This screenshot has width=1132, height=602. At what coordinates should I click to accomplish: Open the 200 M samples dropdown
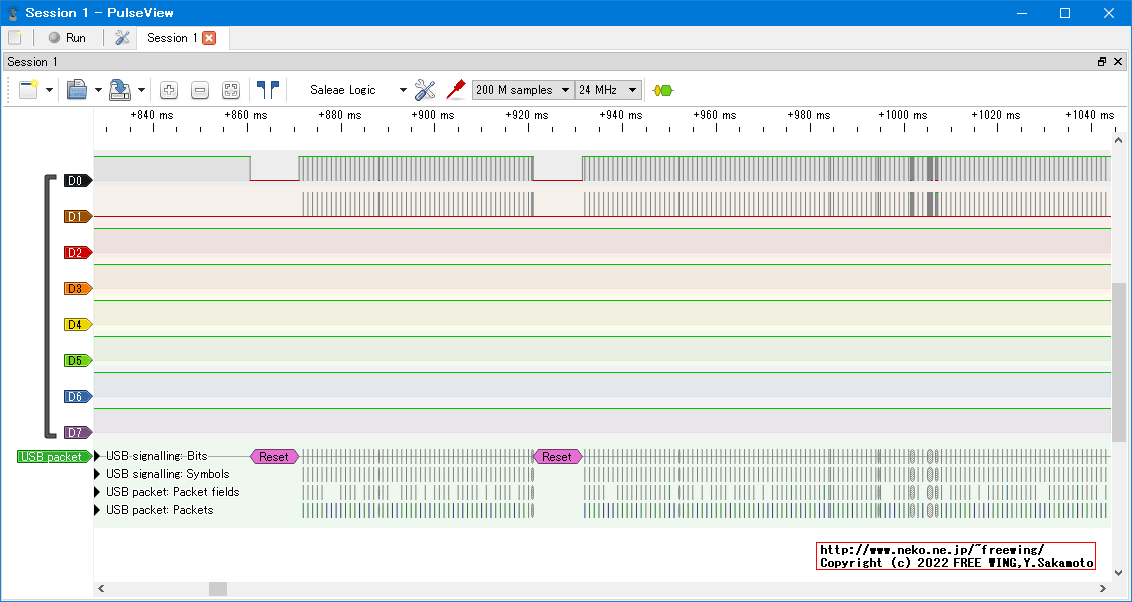[523, 90]
